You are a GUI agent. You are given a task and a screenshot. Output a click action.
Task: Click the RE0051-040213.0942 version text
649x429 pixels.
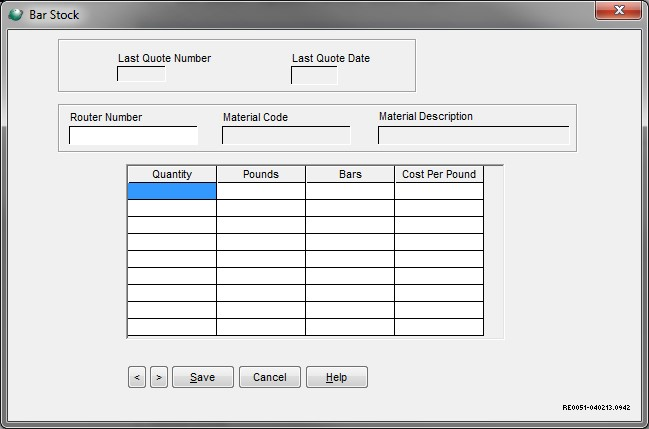[x=596, y=407]
